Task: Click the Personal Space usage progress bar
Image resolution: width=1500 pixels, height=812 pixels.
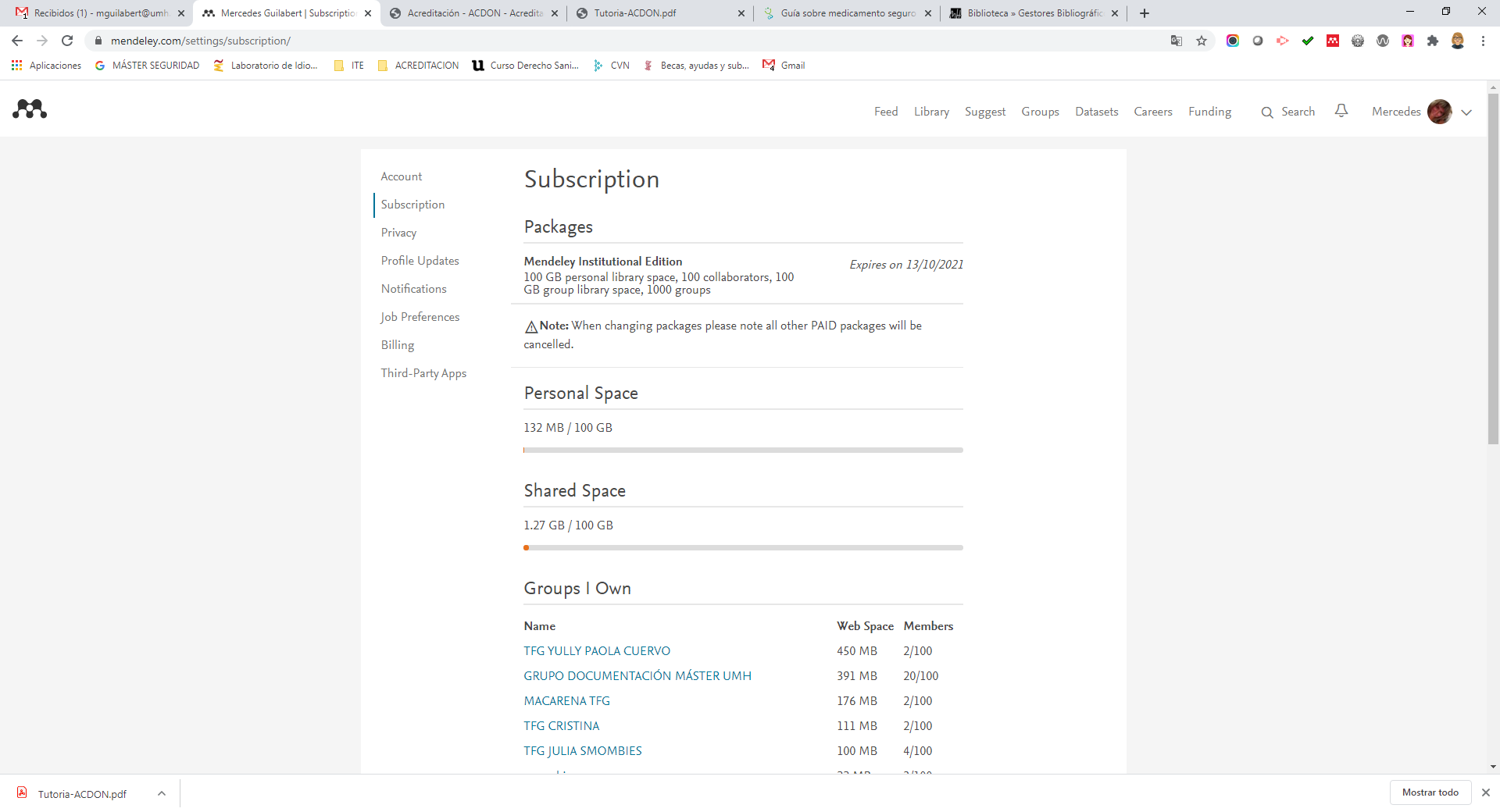Action: click(x=743, y=451)
